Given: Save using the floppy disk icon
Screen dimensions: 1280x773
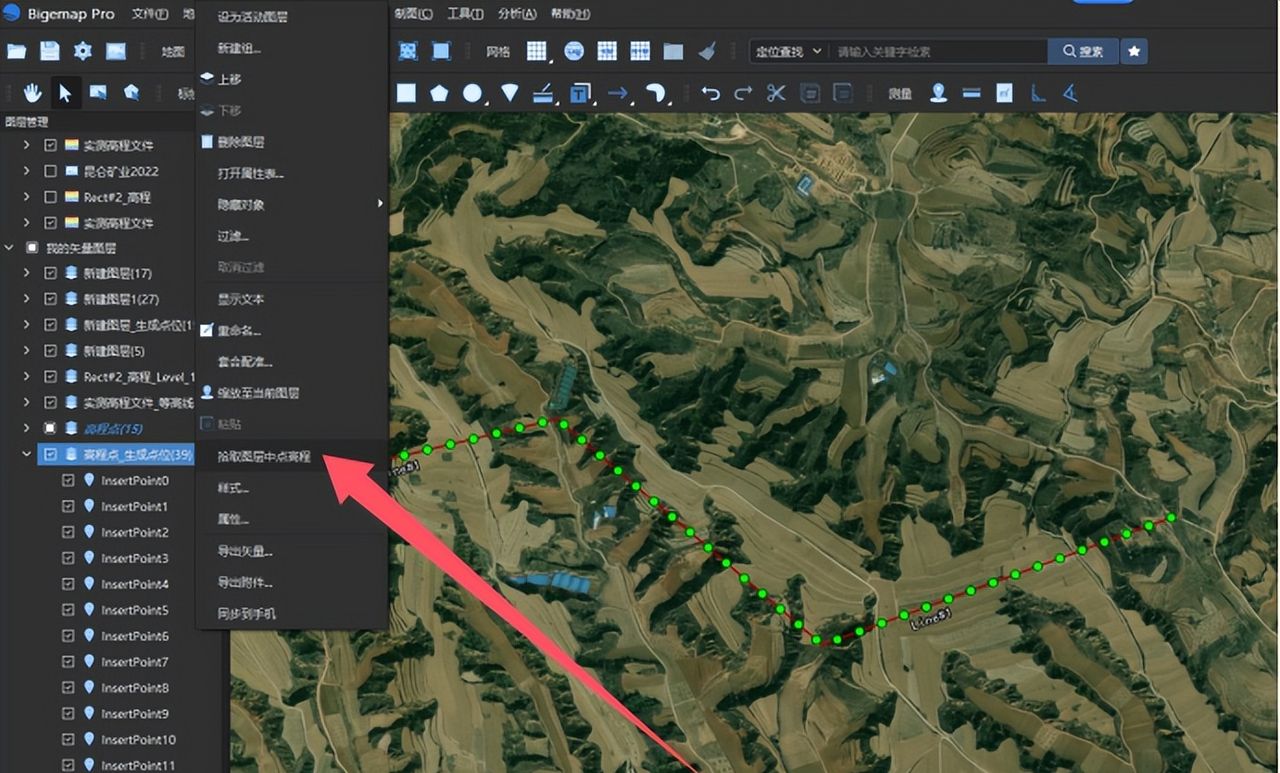Looking at the screenshot, I should pos(49,51).
